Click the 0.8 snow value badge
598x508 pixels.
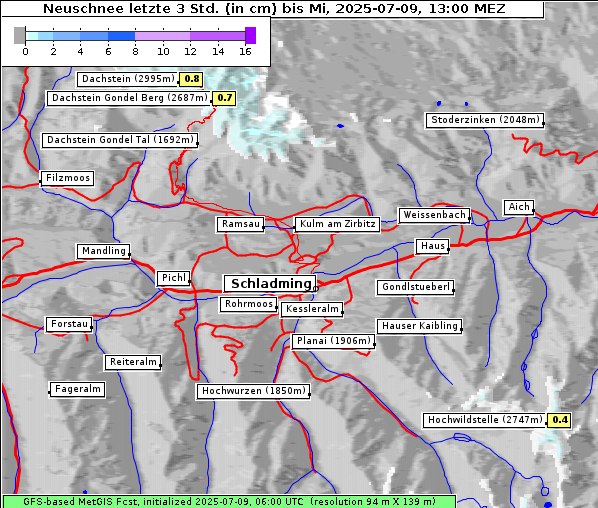[x=191, y=79]
